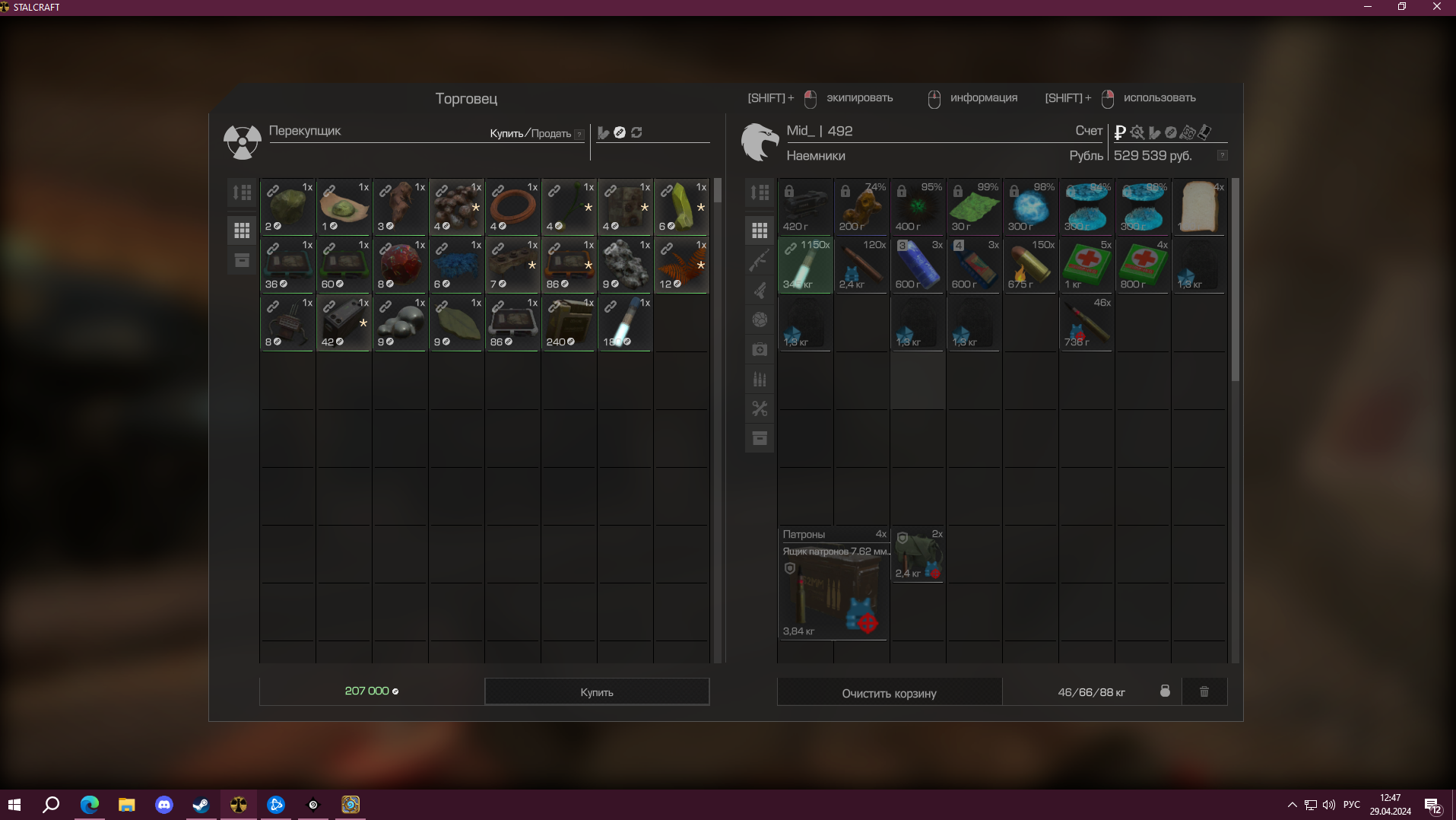Viewport: 1456px width, 820px height.
Task: Switch to the Купить tab
Action: [x=506, y=133]
